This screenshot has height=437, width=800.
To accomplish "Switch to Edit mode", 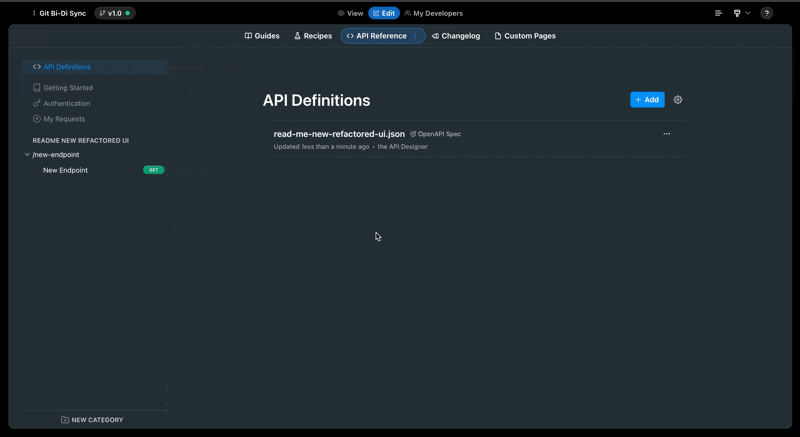I will coord(384,13).
